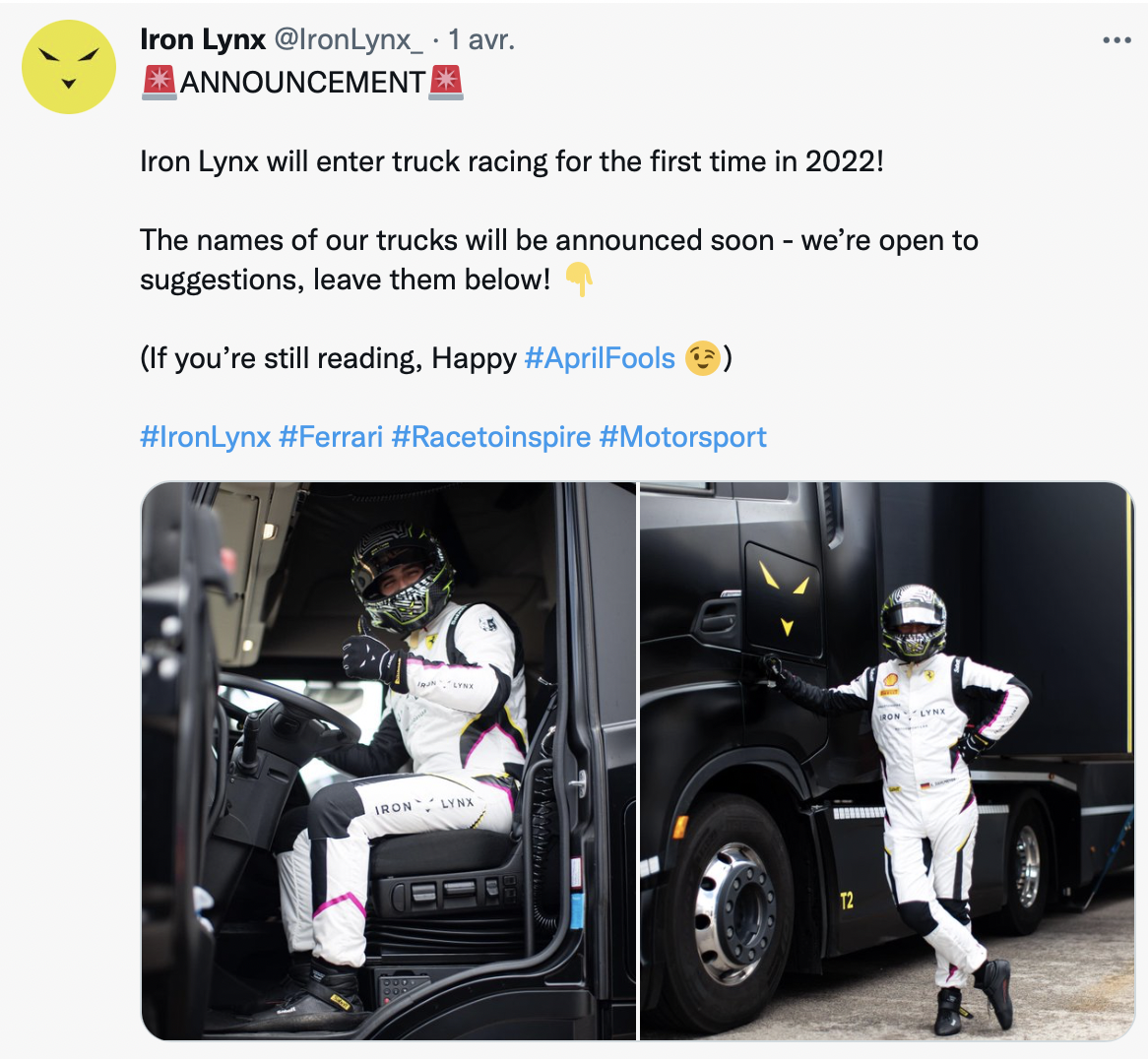Follow the #AprilFools hashtag
The width and height of the screenshot is (1148, 1059).
[x=600, y=358]
